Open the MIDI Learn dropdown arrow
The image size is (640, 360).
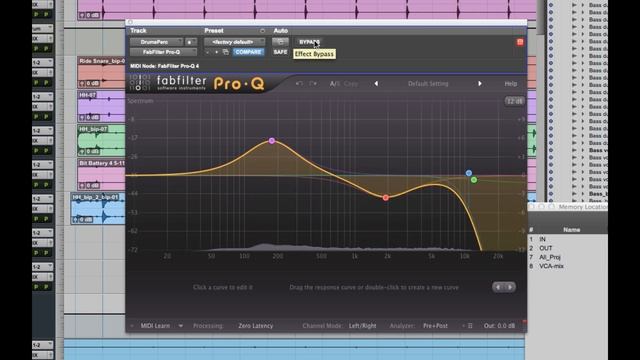coord(180,326)
